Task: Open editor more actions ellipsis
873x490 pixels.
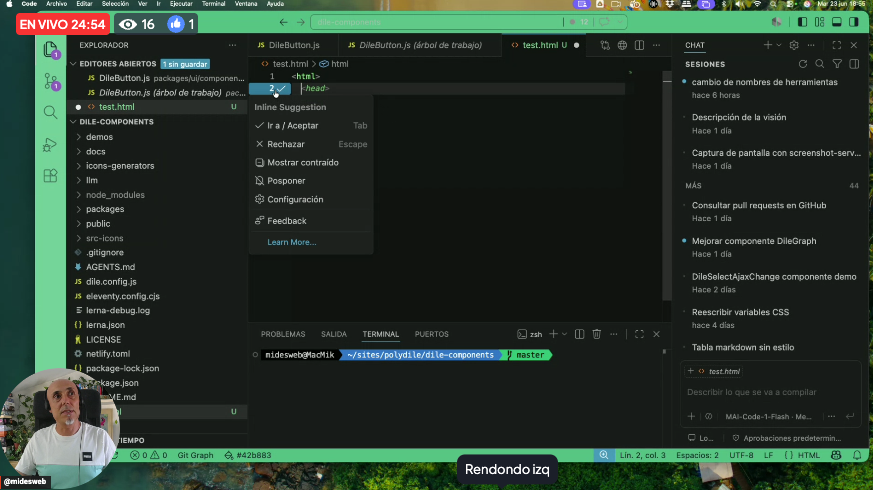Action: [x=656, y=45]
